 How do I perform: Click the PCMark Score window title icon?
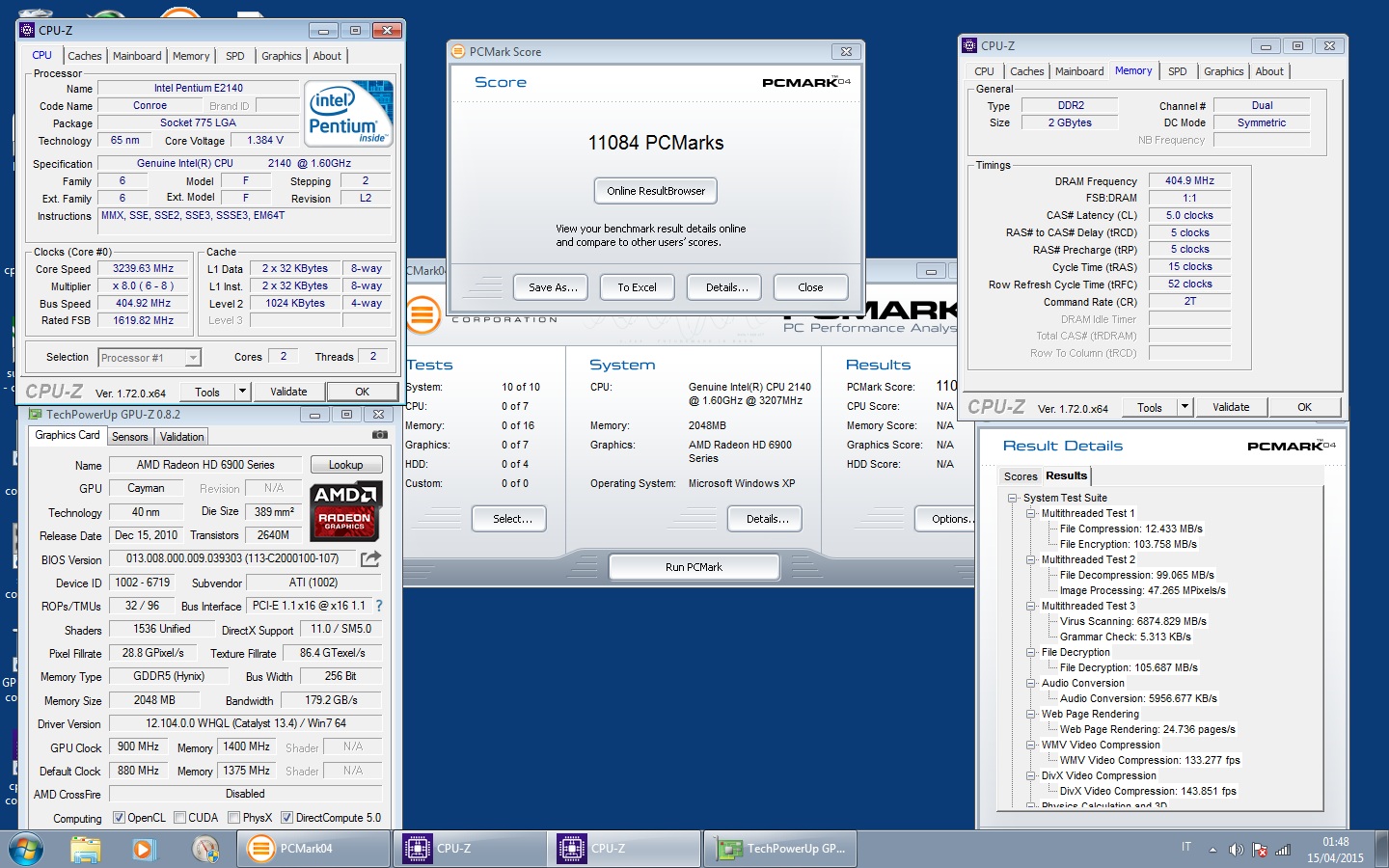[x=459, y=51]
